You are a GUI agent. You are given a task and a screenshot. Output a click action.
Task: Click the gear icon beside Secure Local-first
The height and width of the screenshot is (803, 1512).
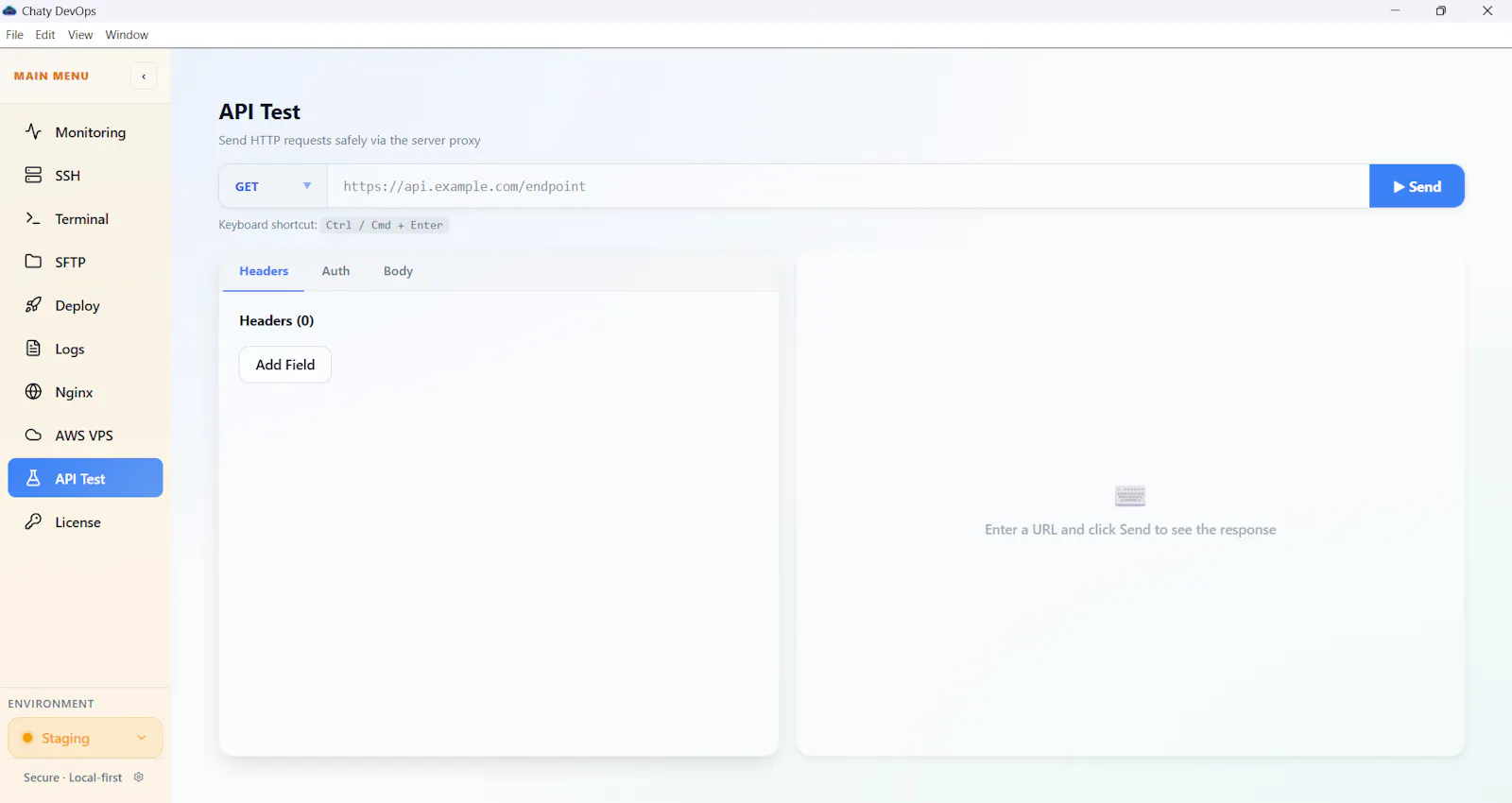click(139, 777)
